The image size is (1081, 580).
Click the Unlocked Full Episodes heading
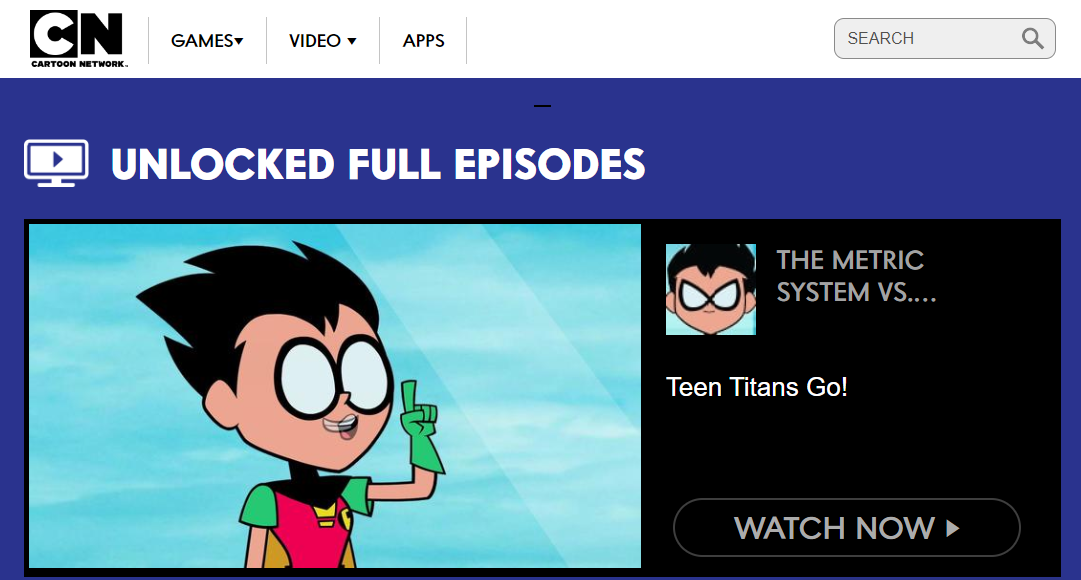[x=378, y=164]
